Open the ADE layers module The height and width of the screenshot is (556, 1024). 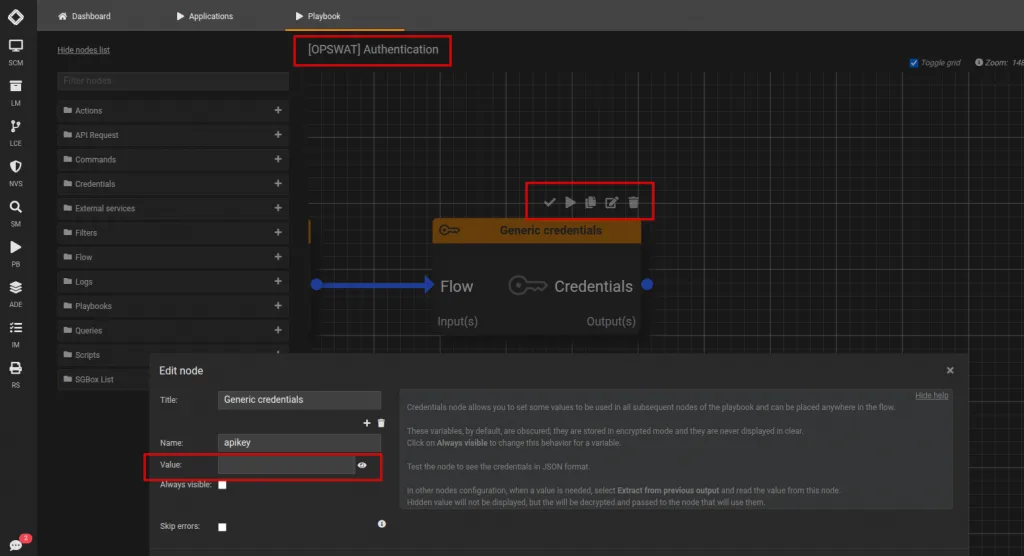(16, 294)
